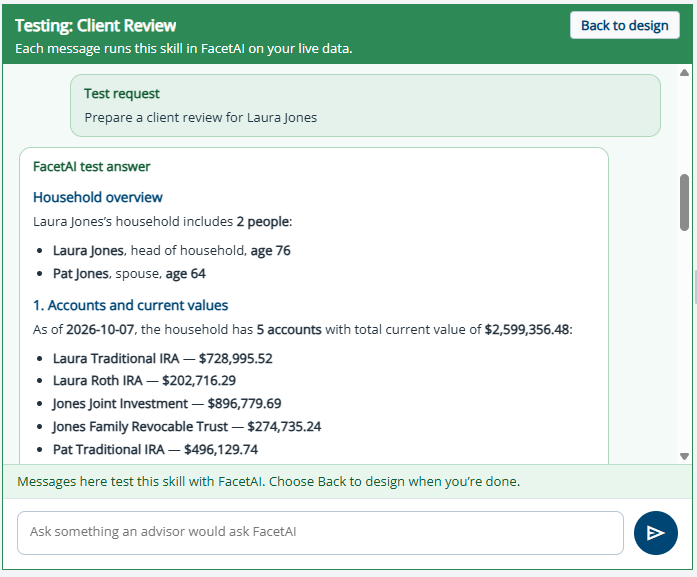Click the vertical scrollbar thumb
Viewport: 697px width, 577px height.
(x=684, y=202)
